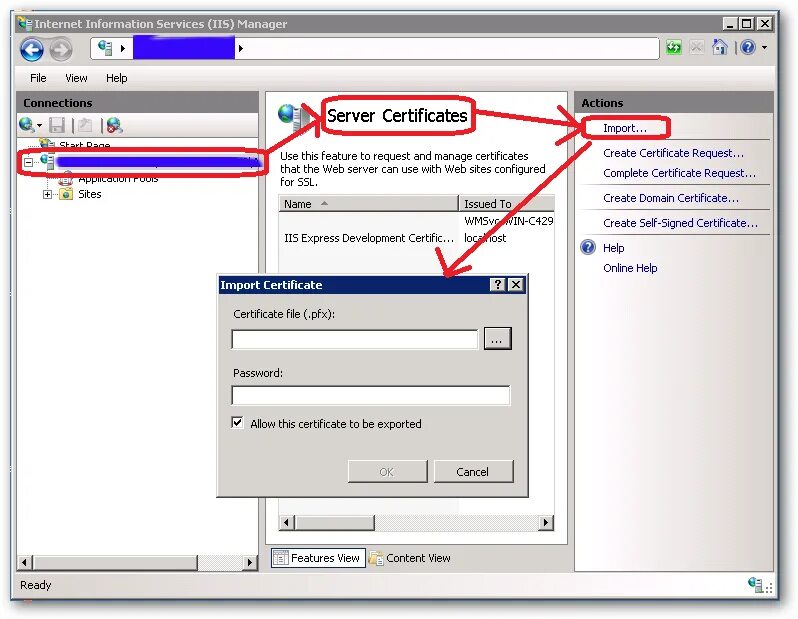Click the Server Certificates globe icon

[x=293, y=117]
